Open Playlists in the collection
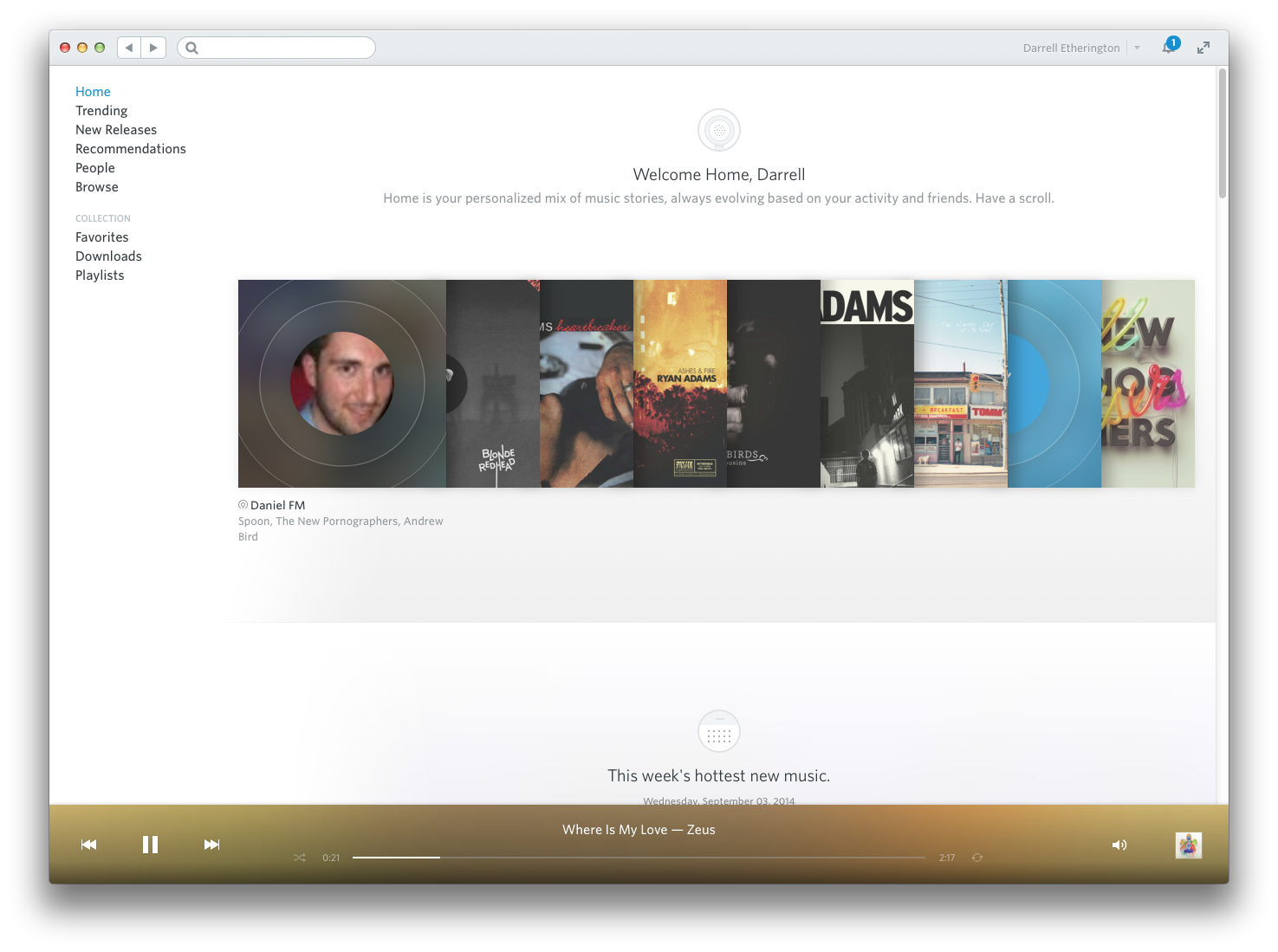This screenshot has height=952, width=1278. coord(100,275)
